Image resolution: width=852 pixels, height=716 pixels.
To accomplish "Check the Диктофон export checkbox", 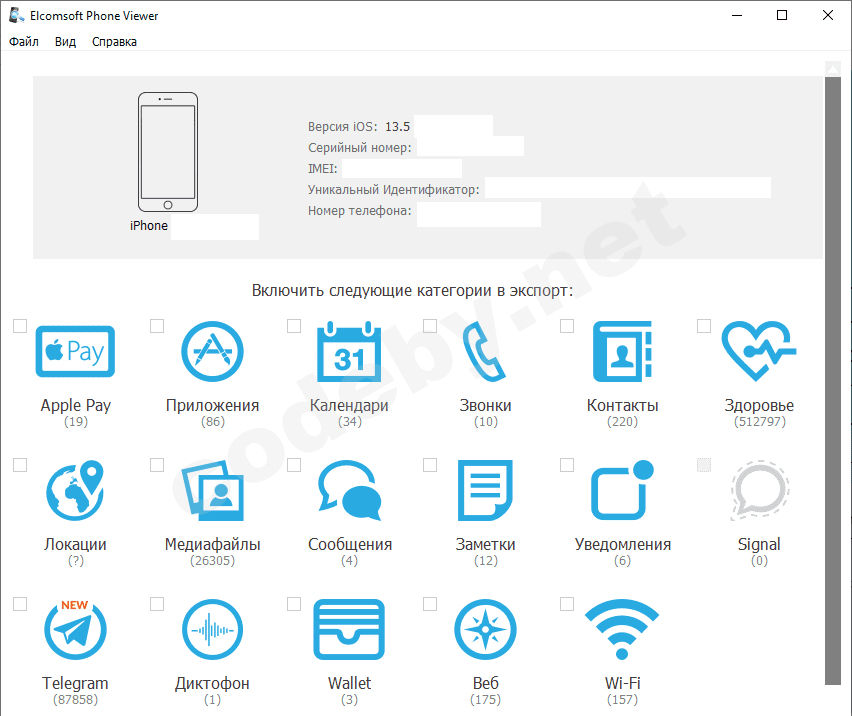I will tap(157, 604).
